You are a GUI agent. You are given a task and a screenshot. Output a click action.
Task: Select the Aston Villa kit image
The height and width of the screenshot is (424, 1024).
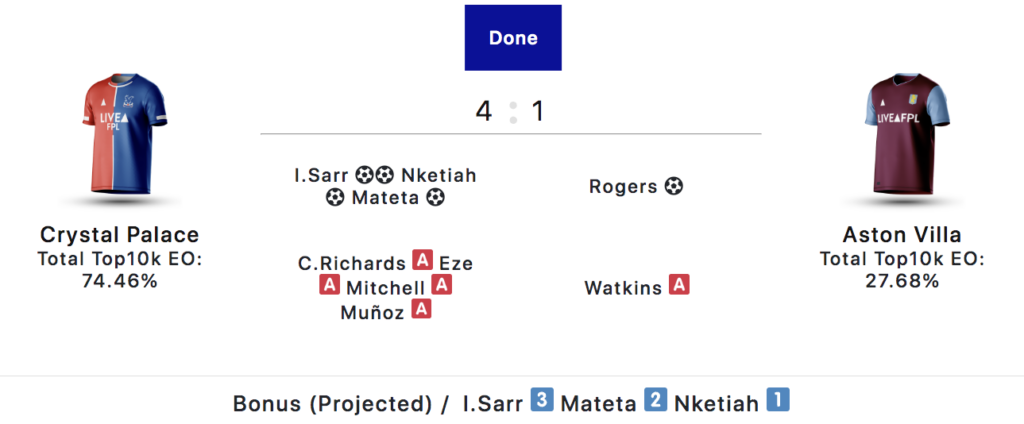(x=904, y=136)
